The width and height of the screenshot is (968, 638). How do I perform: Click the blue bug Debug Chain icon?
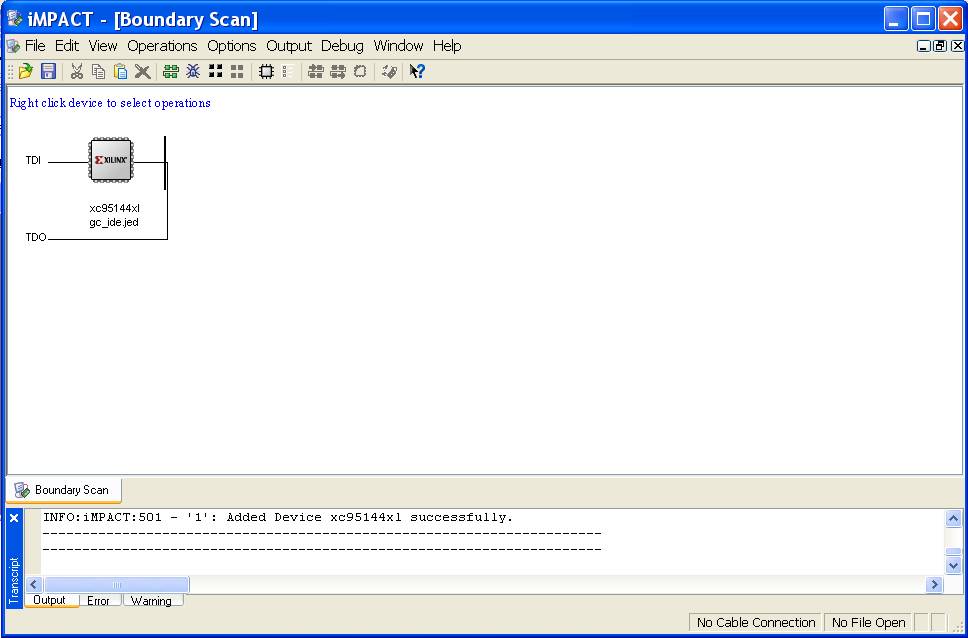pos(193,72)
